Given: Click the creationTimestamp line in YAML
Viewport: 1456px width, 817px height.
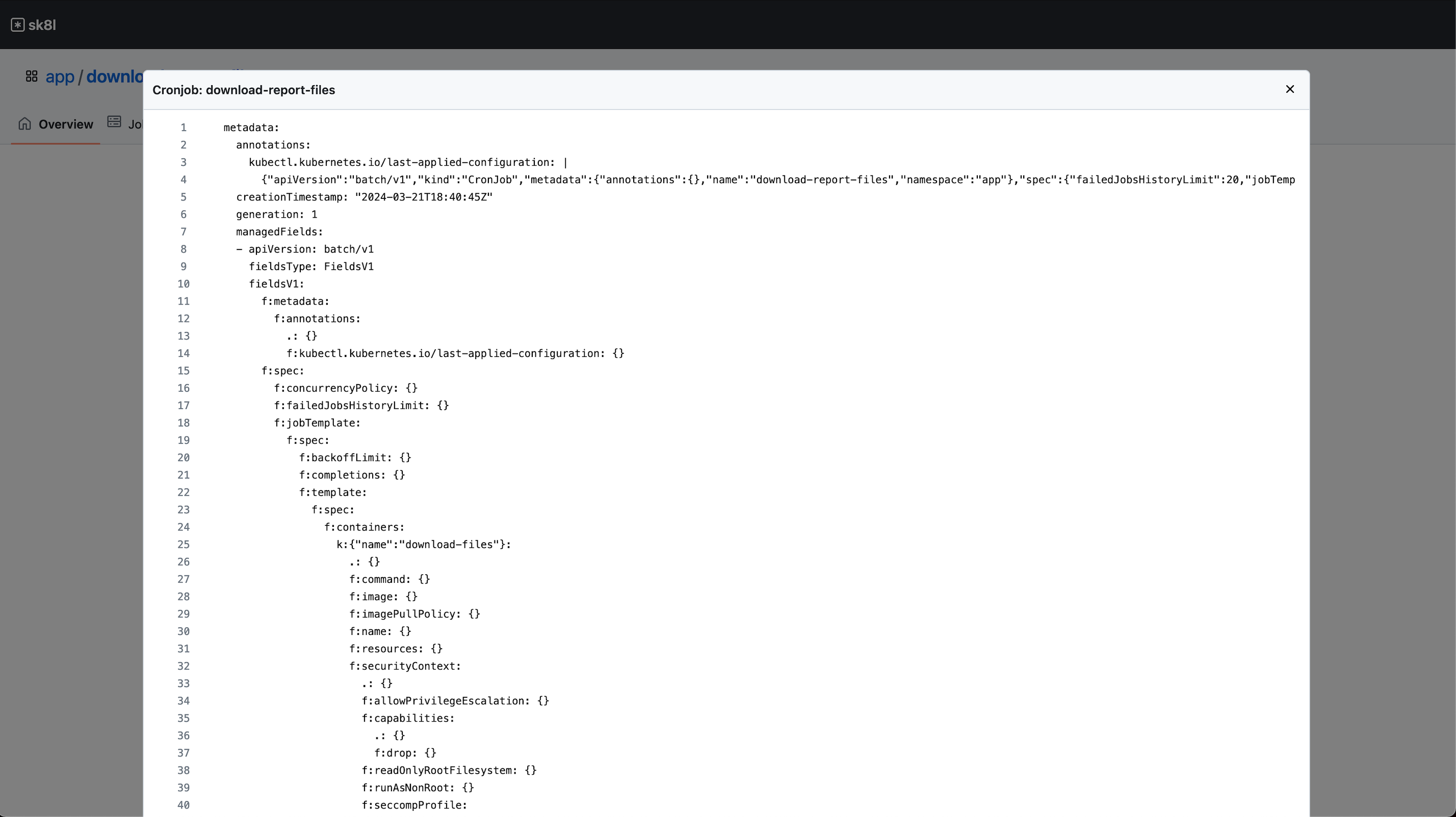Looking at the screenshot, I should click(364, 197).
